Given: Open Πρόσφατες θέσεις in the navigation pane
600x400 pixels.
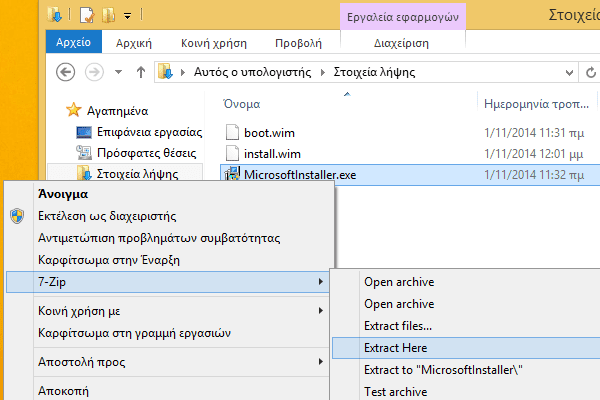Looking at the screenshot, I should (136, 153).
